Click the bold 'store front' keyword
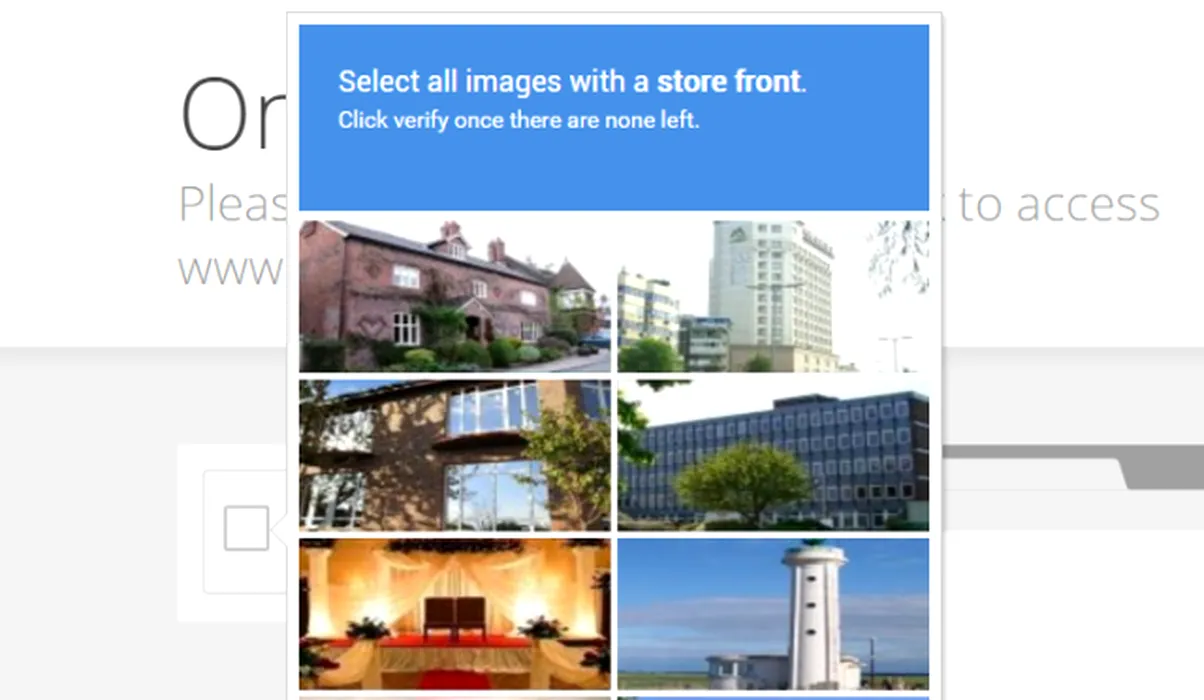The height and width of the screenshot is (700, 1204). point(729,81)
